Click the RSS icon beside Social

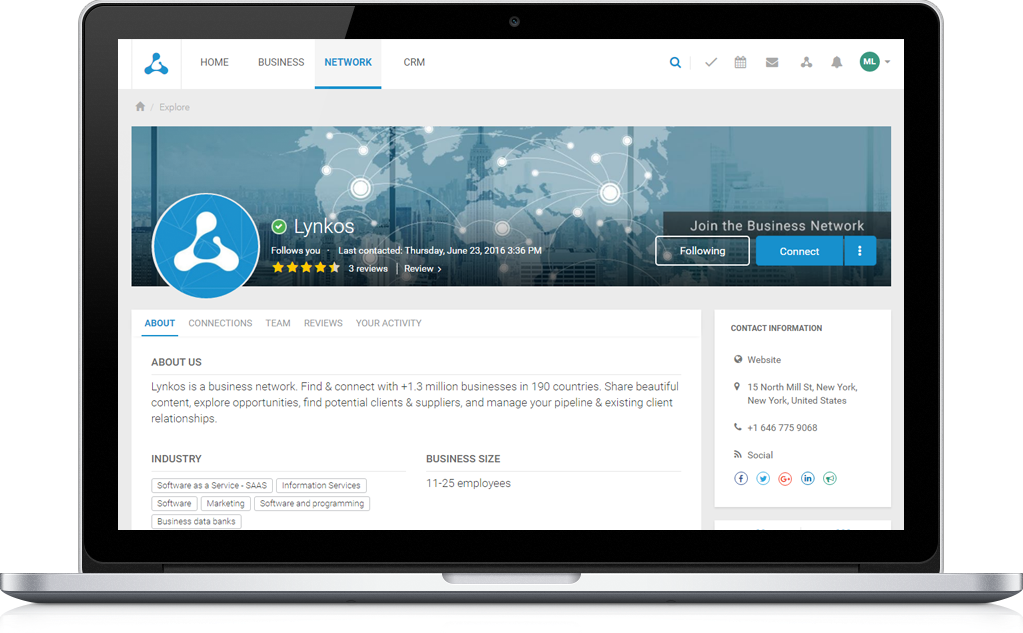pyautogui.click(x=738, y=454)
